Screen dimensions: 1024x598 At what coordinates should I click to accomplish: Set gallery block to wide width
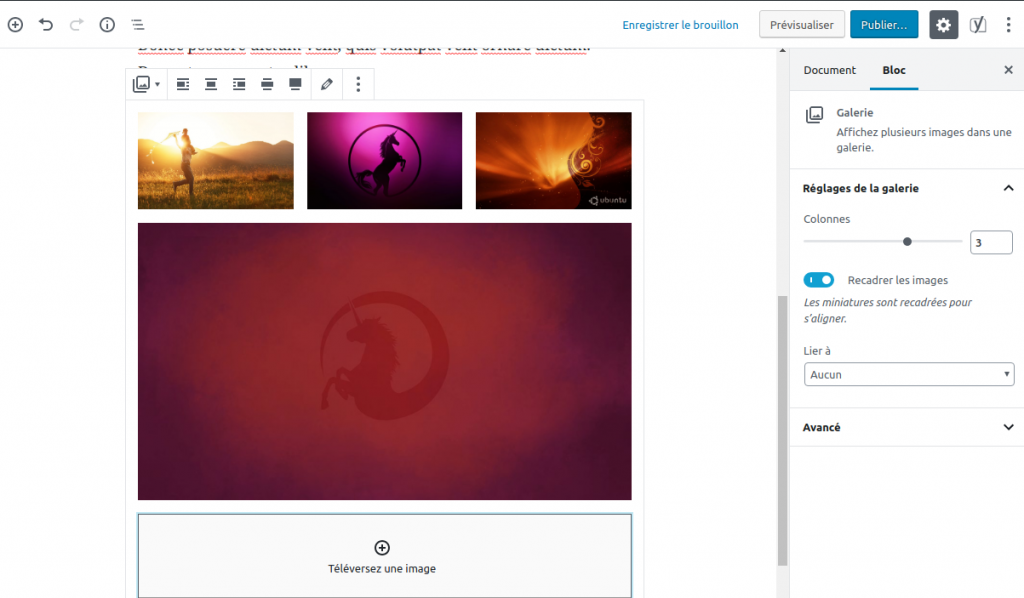(267, 84)
